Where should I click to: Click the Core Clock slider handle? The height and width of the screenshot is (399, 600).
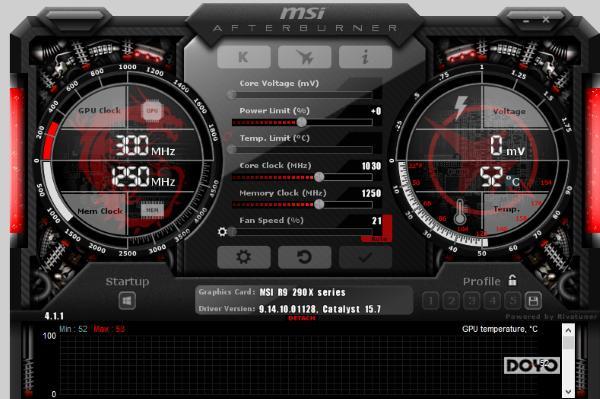tap(319, 177)
